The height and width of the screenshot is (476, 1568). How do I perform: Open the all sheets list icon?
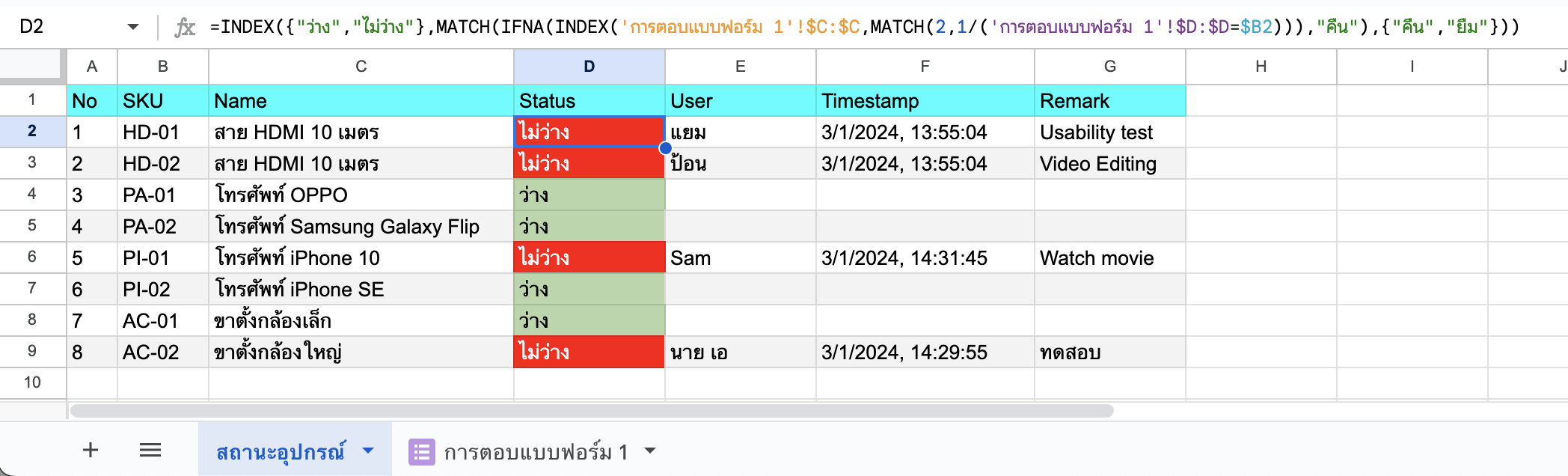[x=150, y=450]
